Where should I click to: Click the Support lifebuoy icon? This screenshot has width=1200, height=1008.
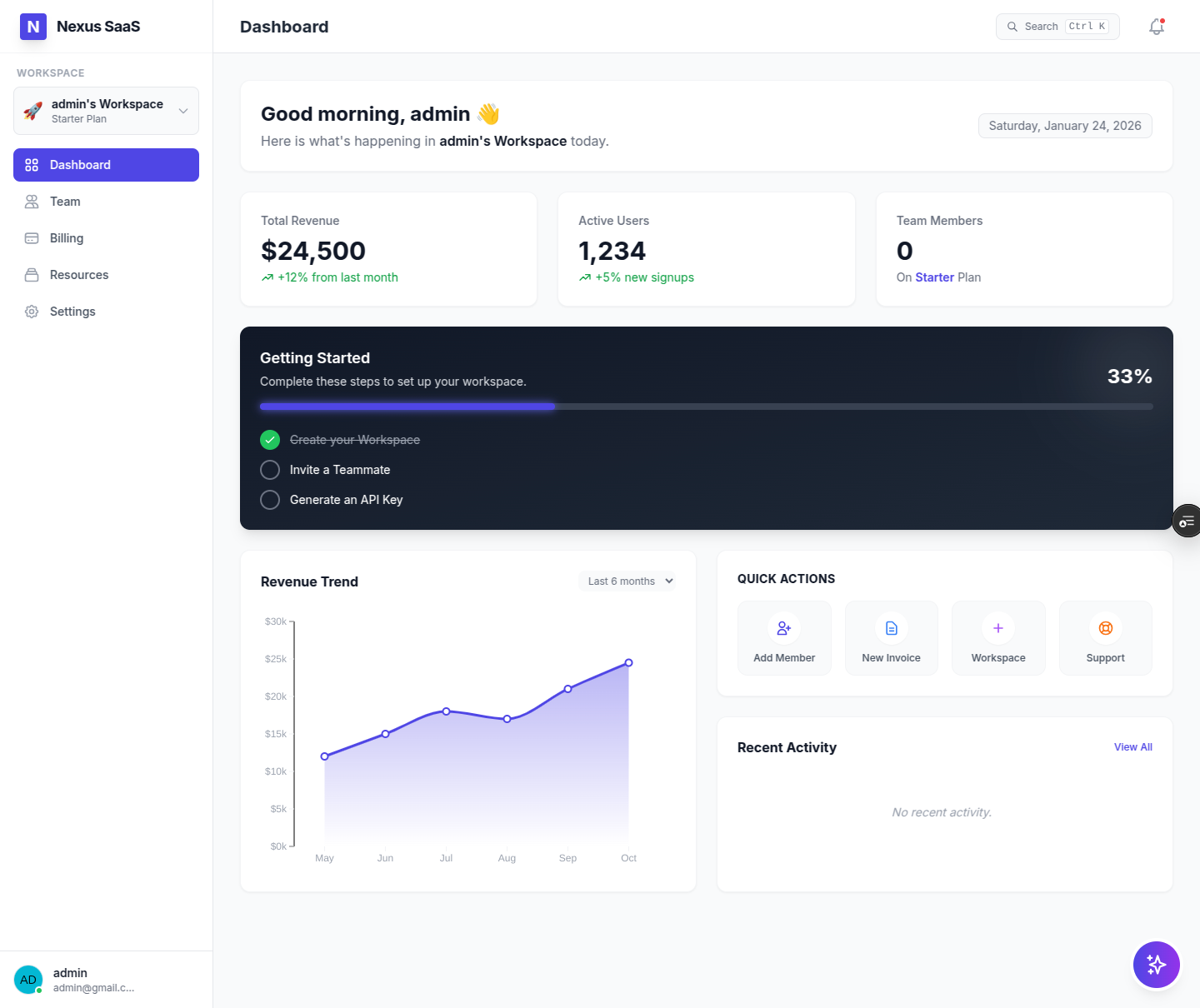pos(1106,628)
